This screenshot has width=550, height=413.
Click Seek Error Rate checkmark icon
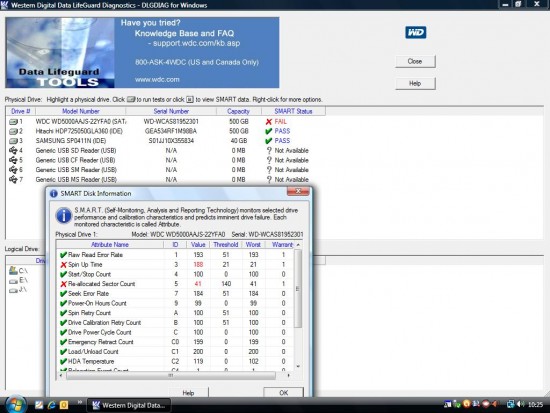[63, 294]
